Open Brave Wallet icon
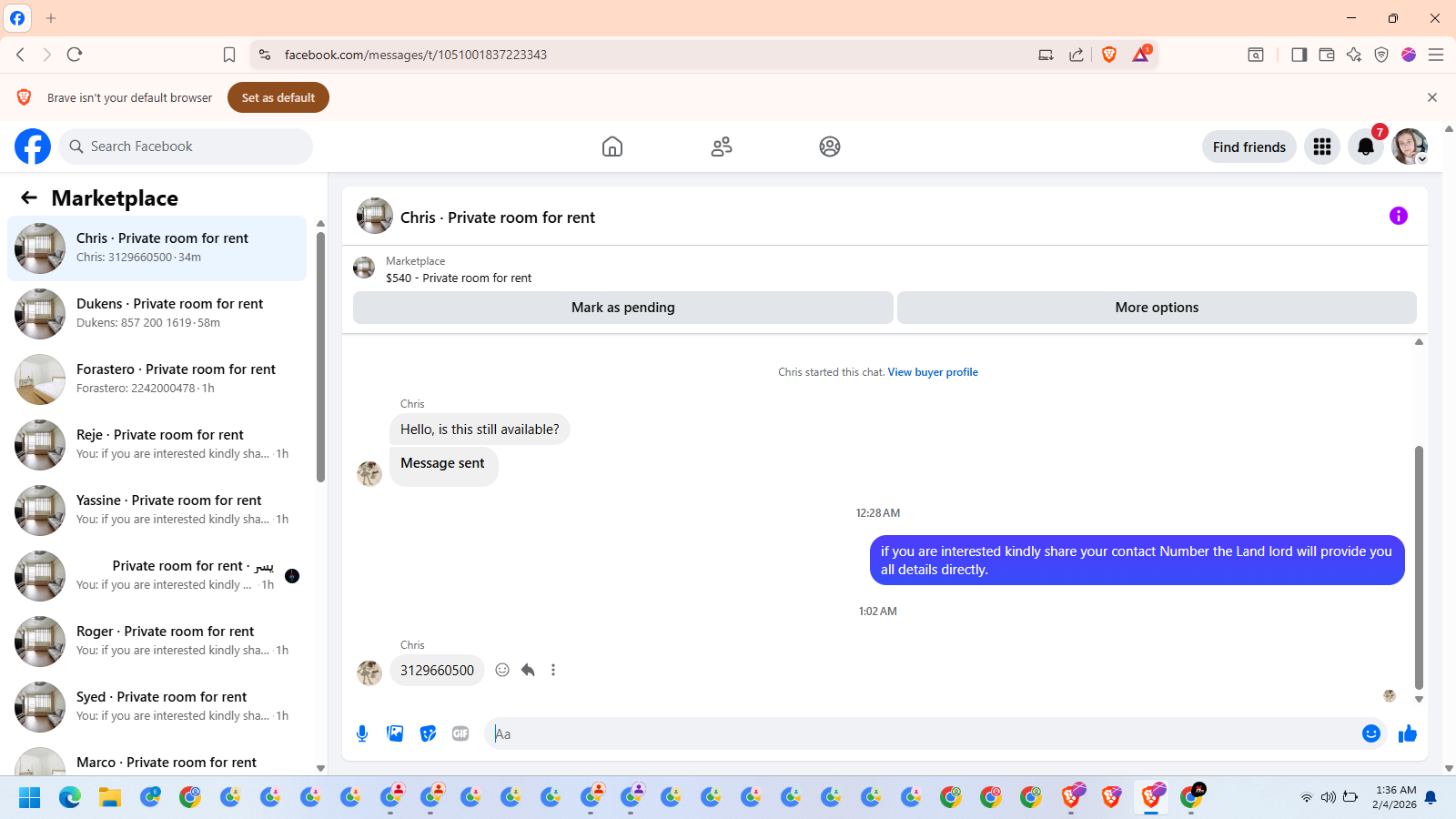Viewport: 1456px width, 819px height. (x=1327, y=55)
